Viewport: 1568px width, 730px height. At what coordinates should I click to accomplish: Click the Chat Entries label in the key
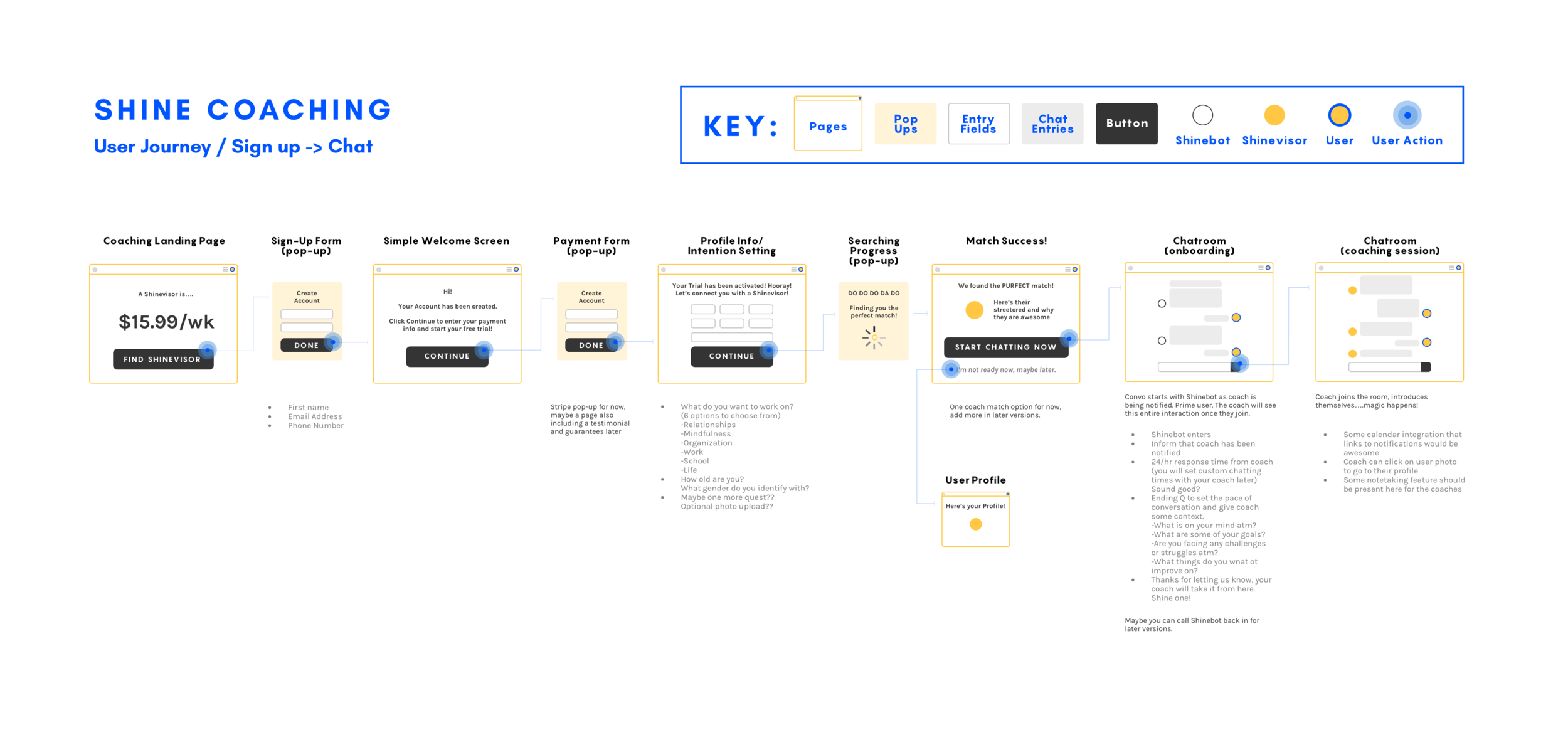[1052, 123]
